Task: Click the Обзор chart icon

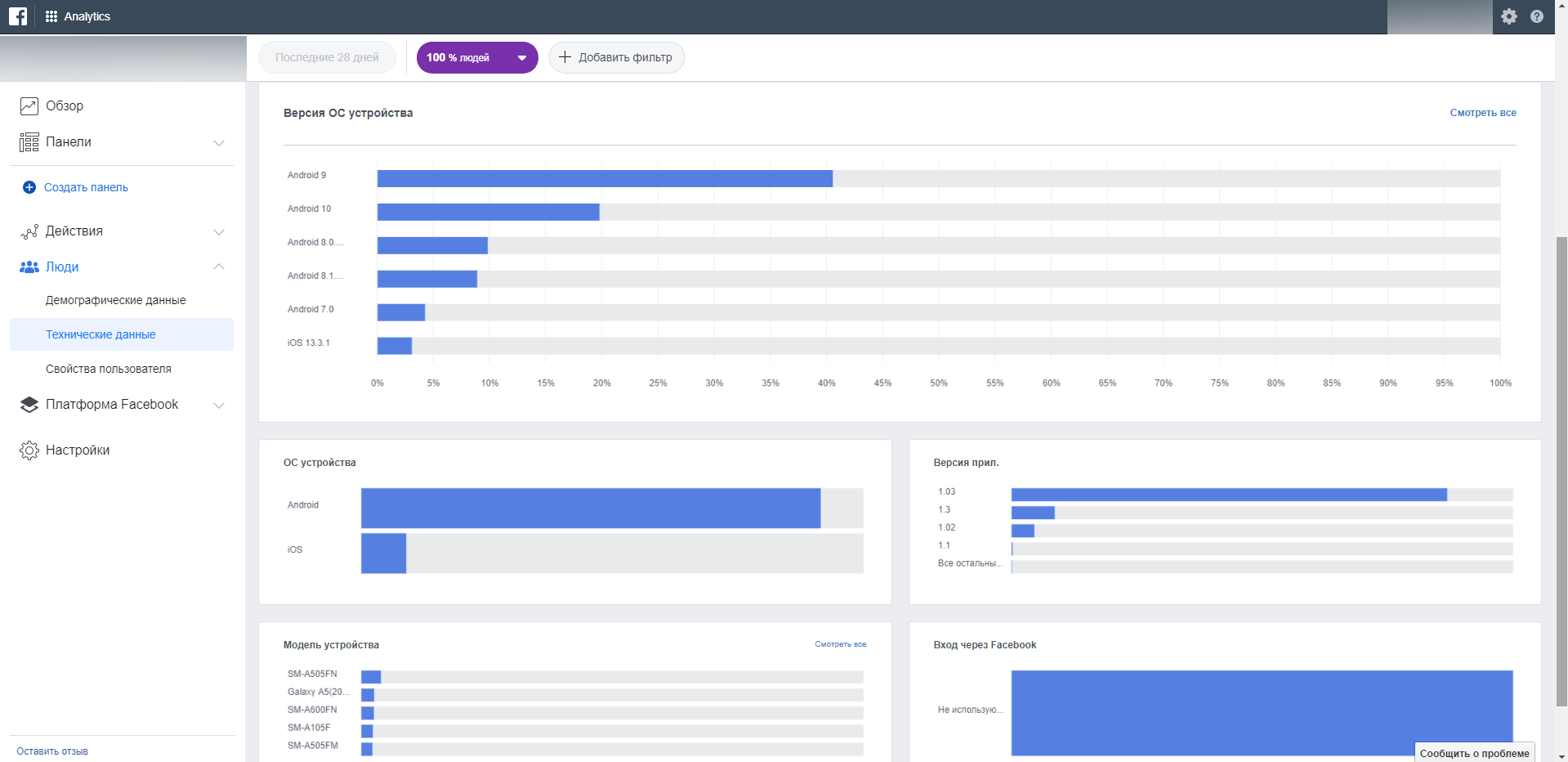Action: pyautogui.click(x=29, y=106)
